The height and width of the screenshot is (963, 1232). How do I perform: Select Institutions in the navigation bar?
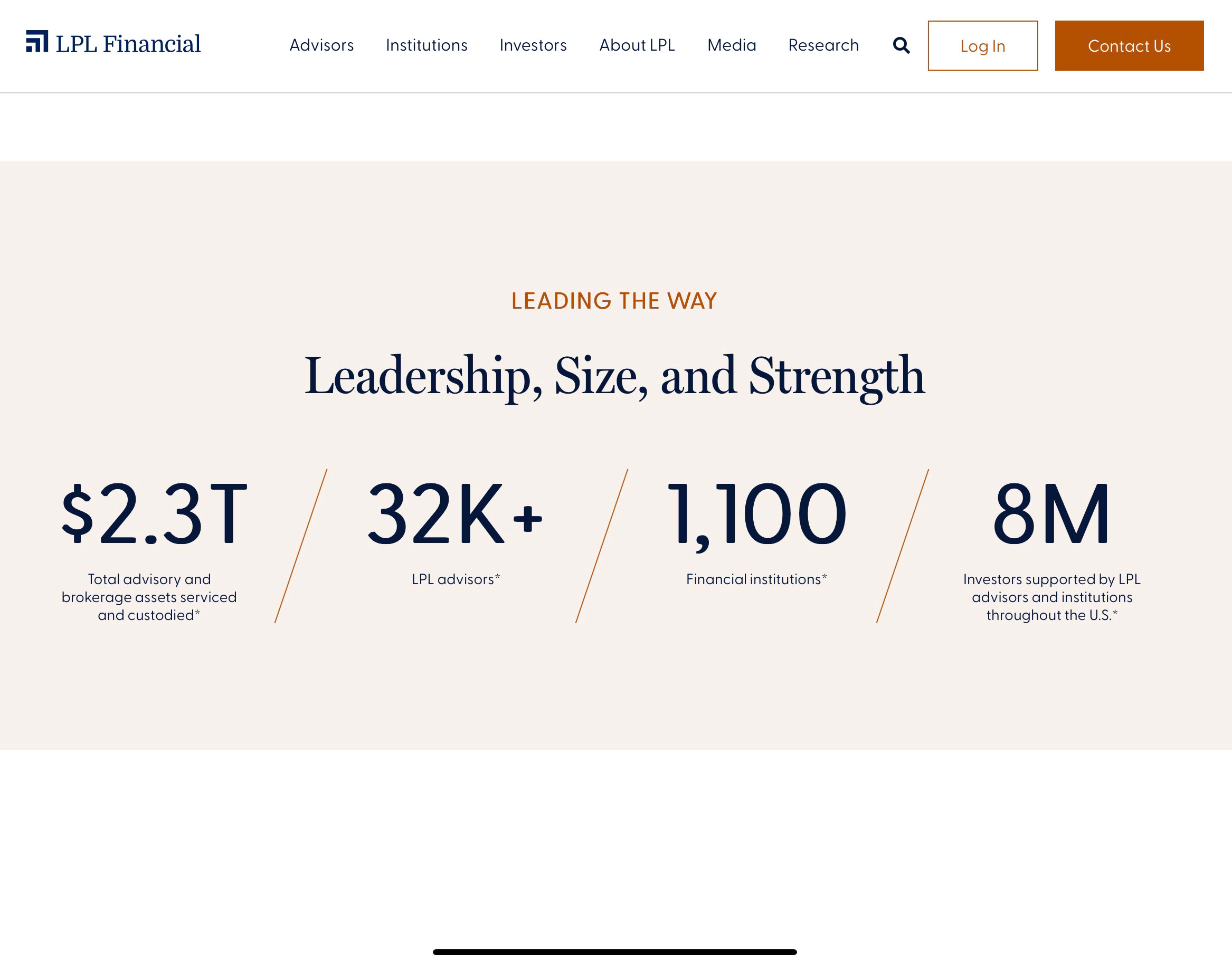[x=427, y=45]
